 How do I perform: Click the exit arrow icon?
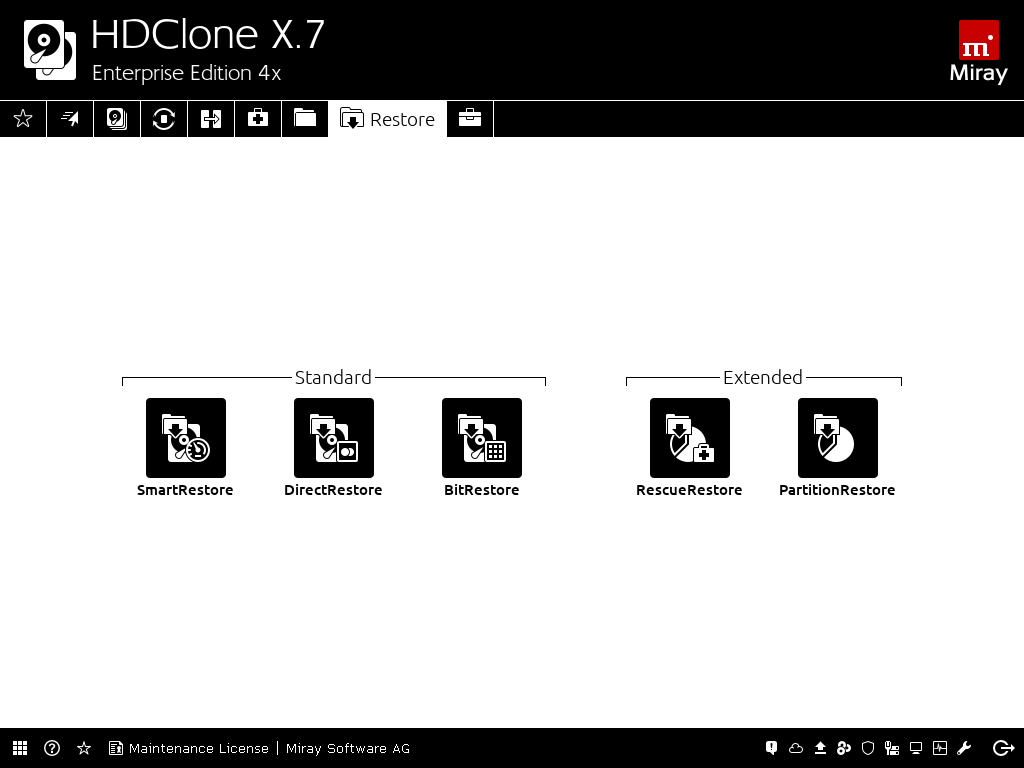(x=1003, y=748)
